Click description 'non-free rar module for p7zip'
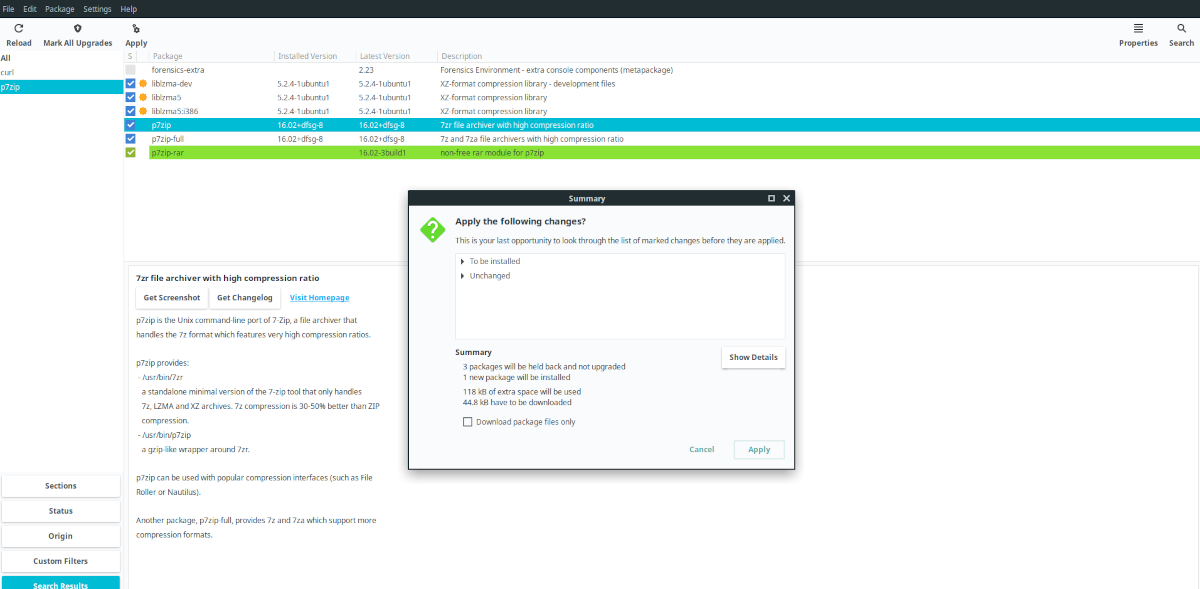 tap(494, 153)
